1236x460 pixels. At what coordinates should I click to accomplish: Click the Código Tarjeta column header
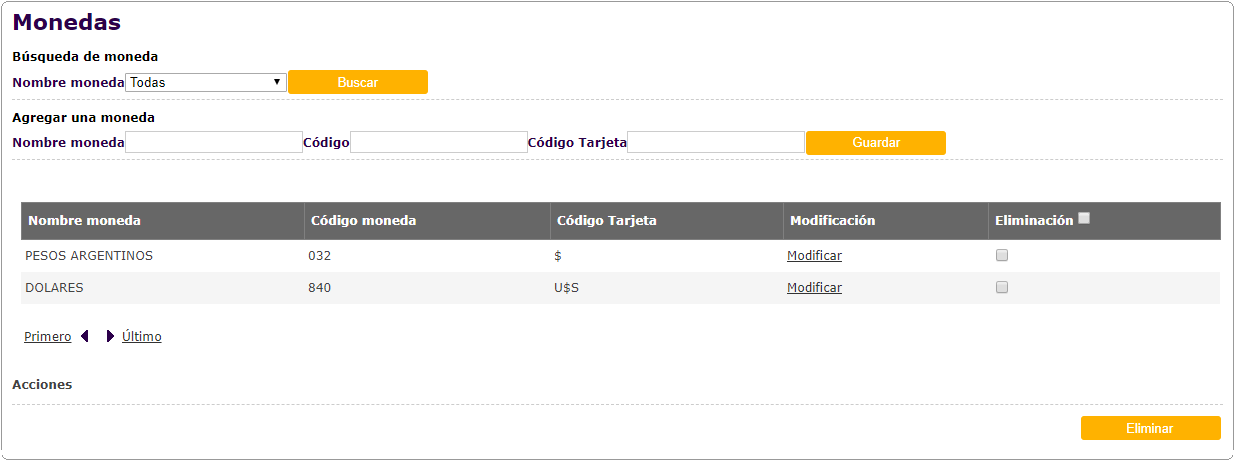coord(607,221)
